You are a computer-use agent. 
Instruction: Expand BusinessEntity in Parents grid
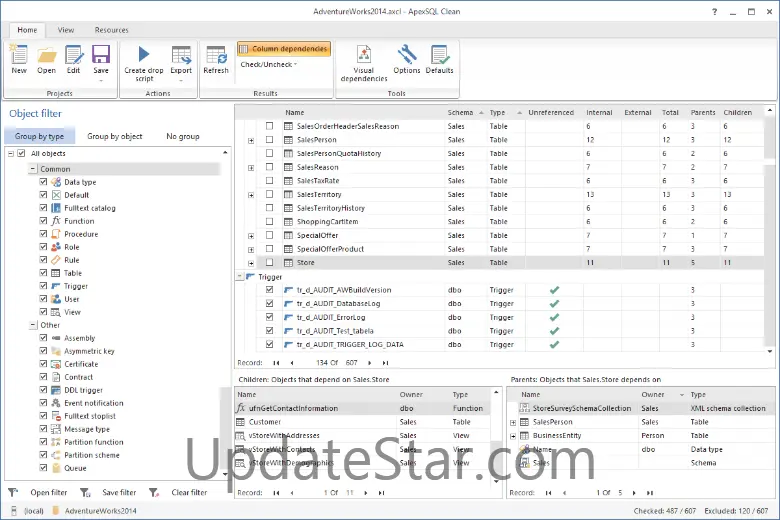coord(513,436)
